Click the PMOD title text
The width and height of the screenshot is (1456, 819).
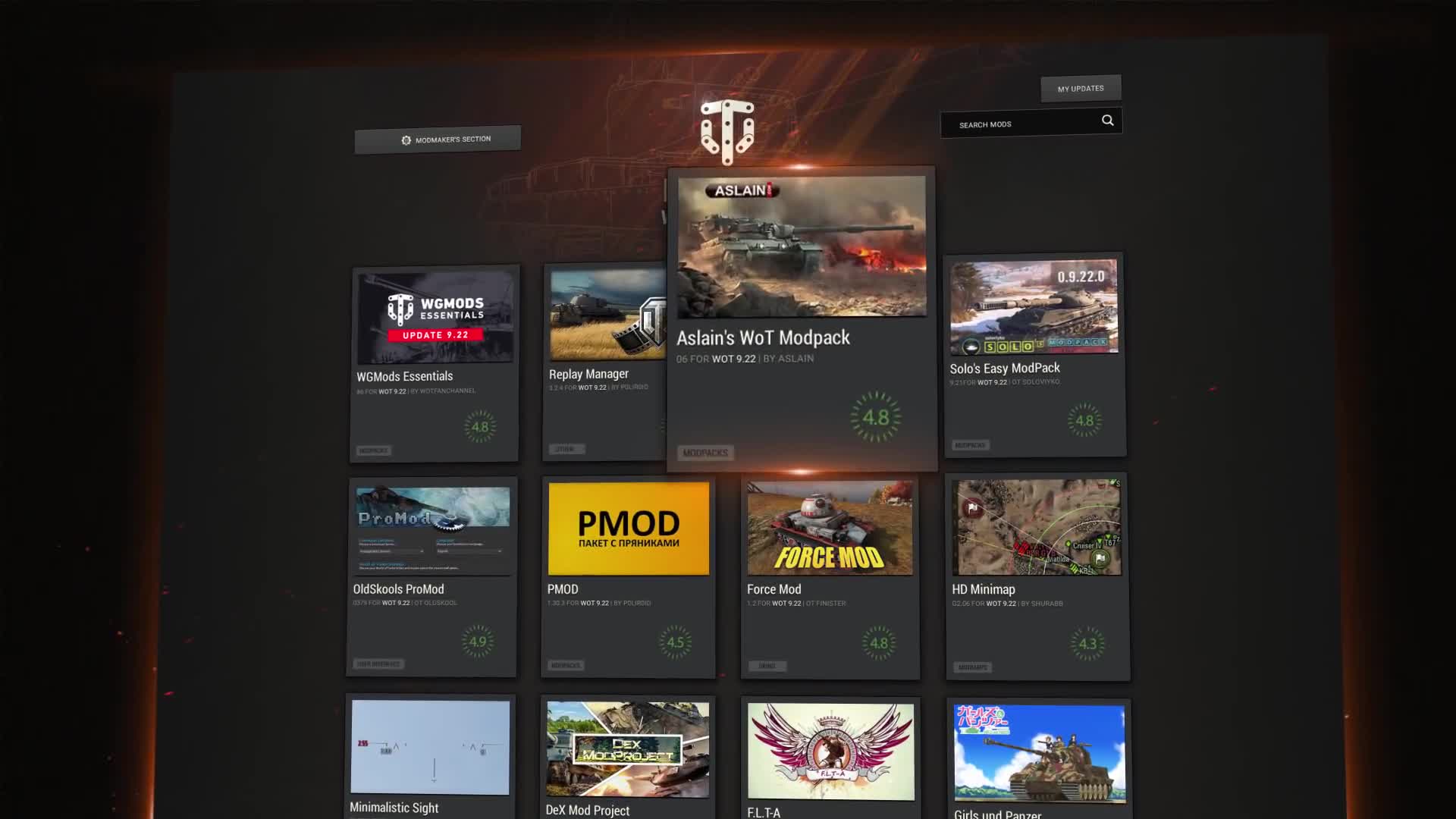(x=563, y=589)
